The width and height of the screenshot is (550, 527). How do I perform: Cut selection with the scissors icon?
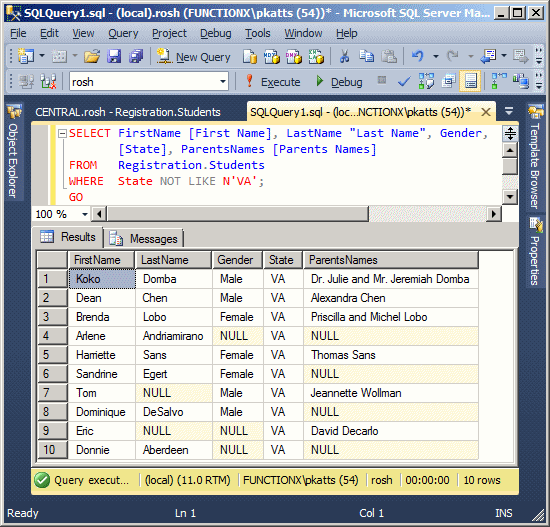click(x=344, y=56)
